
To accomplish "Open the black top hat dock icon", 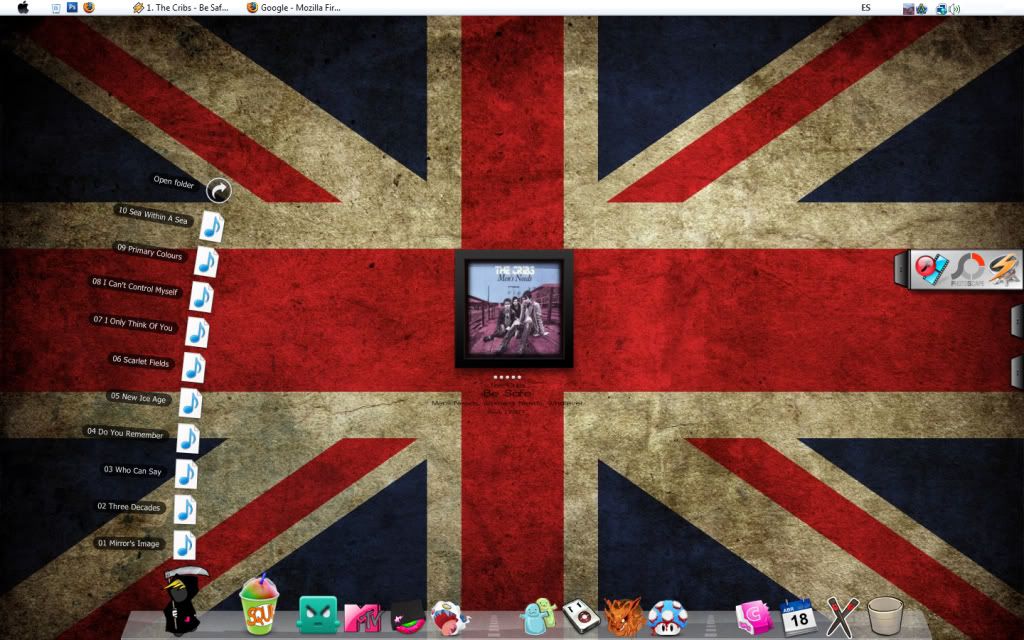I will 408,617.
